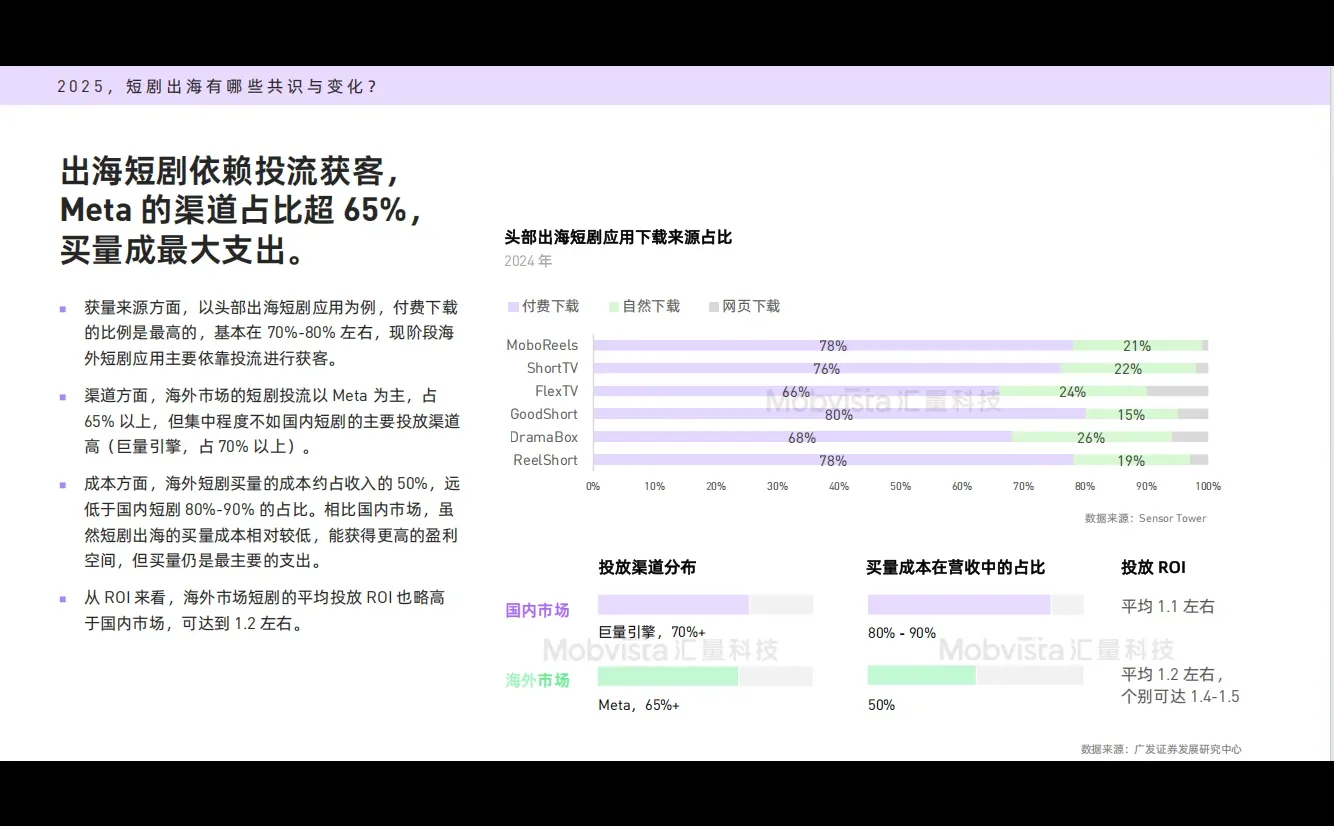Click the 投放渠道分布 section header
This screenshot has height=826, width=1334.
click(x=645, y=567)
